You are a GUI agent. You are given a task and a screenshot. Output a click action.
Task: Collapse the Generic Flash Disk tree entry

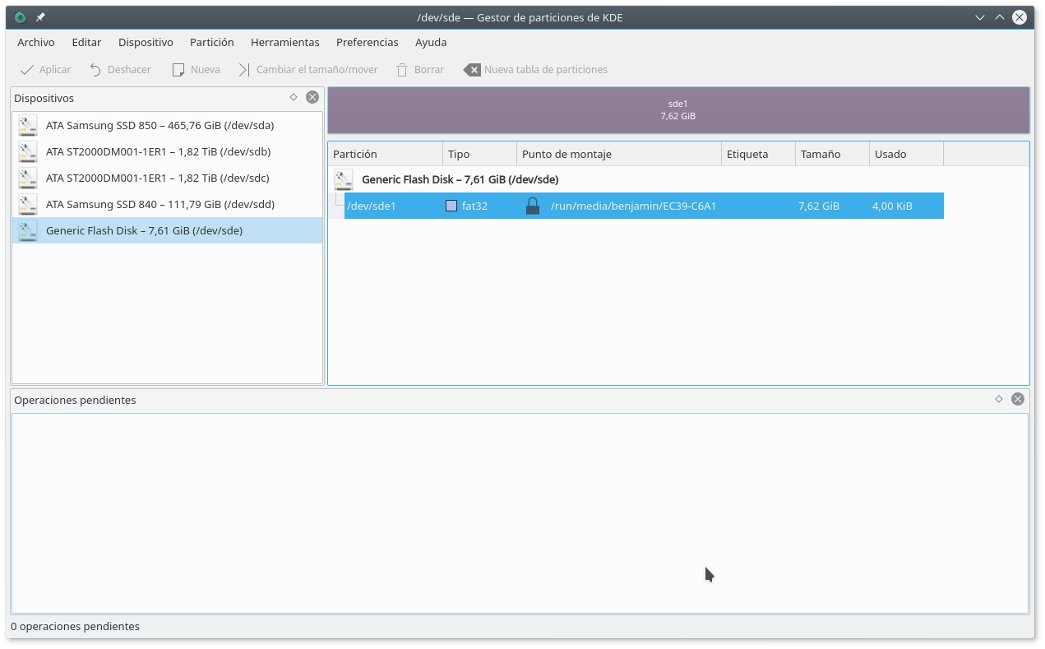pos(344,180)
